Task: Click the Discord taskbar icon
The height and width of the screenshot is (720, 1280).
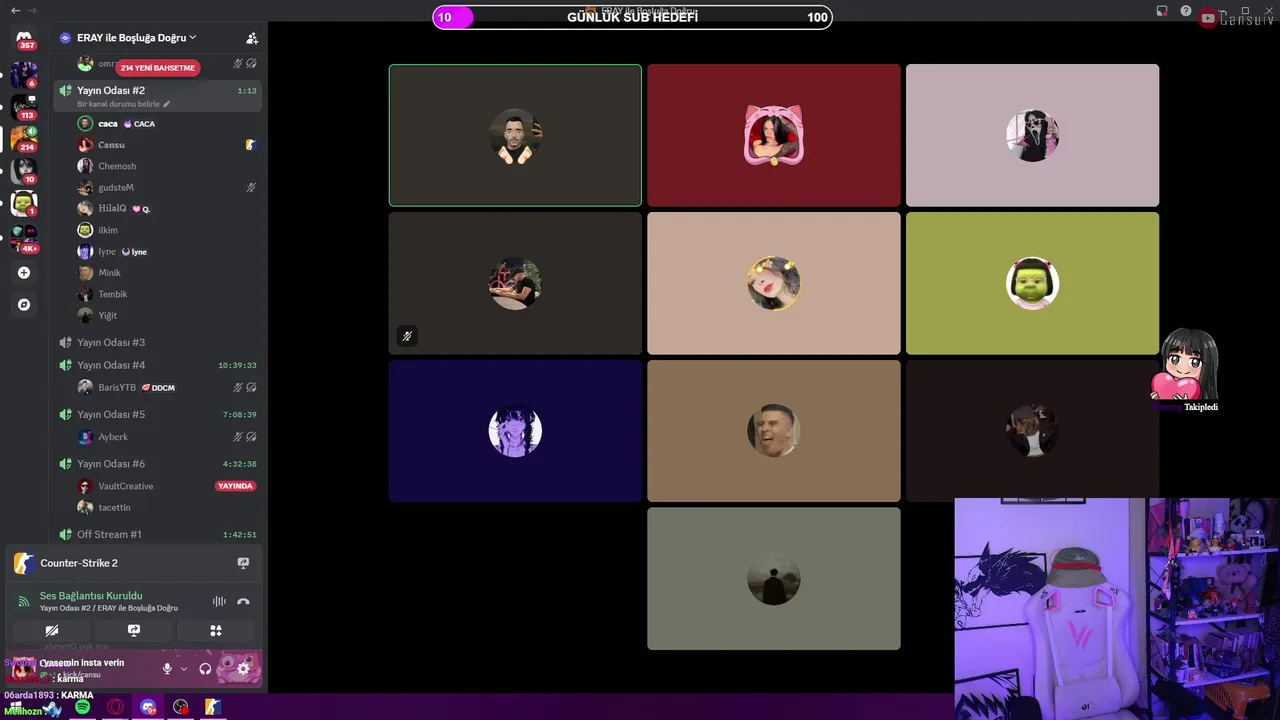Action: tap(149, 707)
